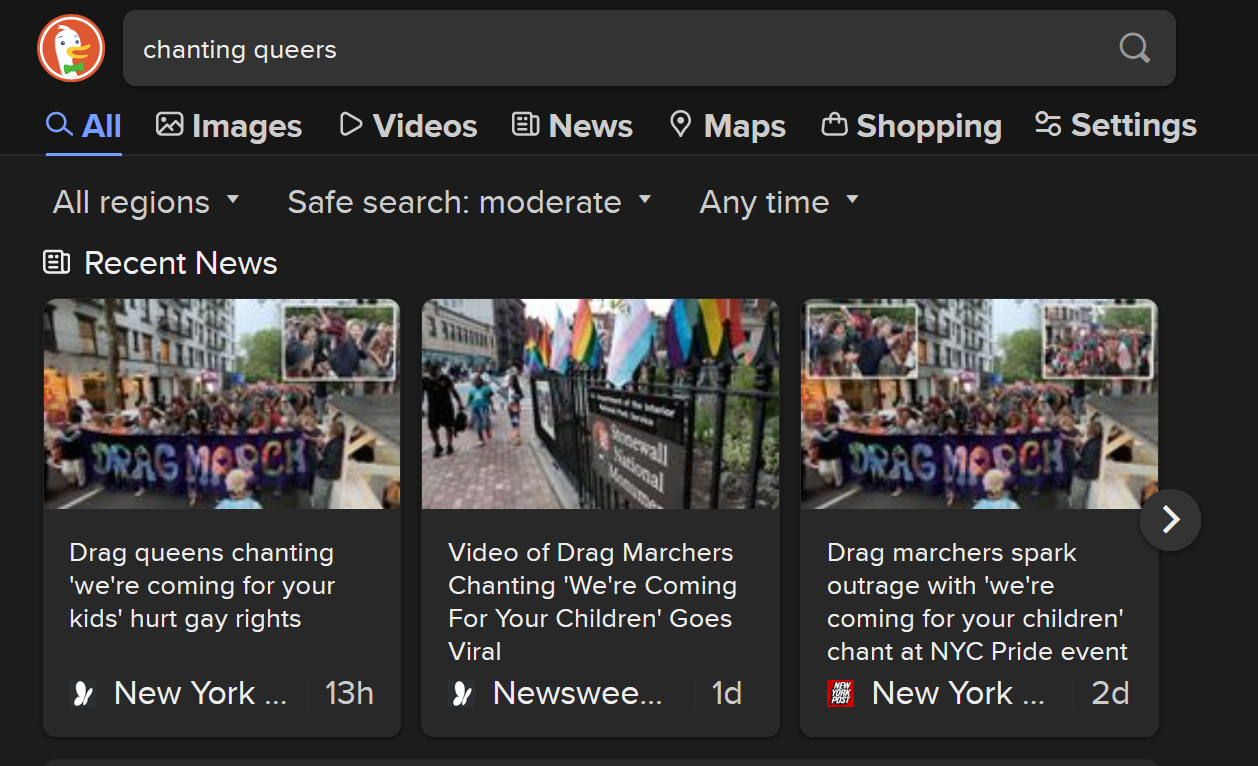Image resolution: width=1258 pixels, height=766 pixels.
Task: Show next news results with arrow
Action: 1170,519
